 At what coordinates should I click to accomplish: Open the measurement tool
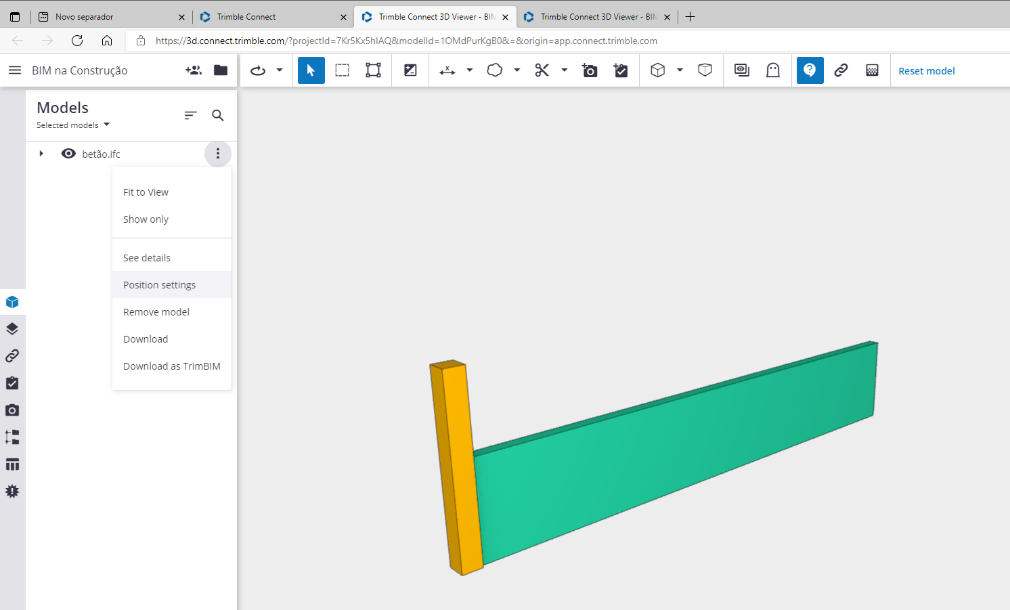tap(447, 71)
